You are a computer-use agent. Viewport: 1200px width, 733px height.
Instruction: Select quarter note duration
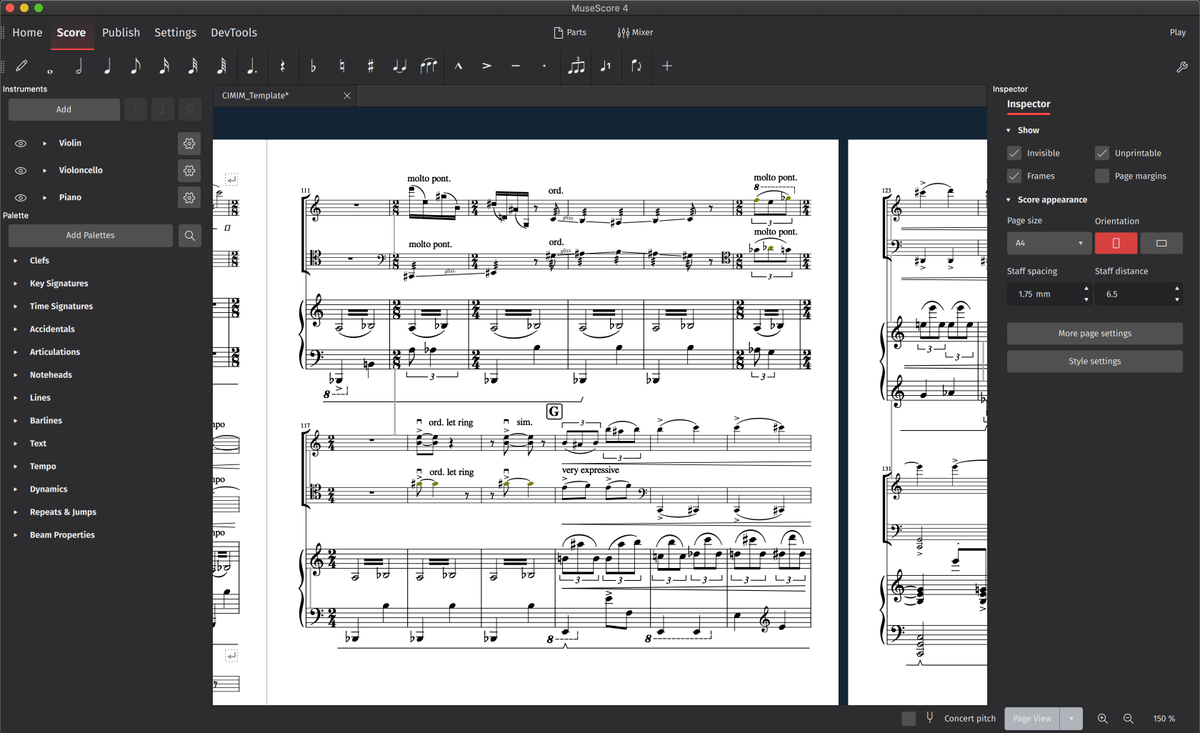pos(107,66)
